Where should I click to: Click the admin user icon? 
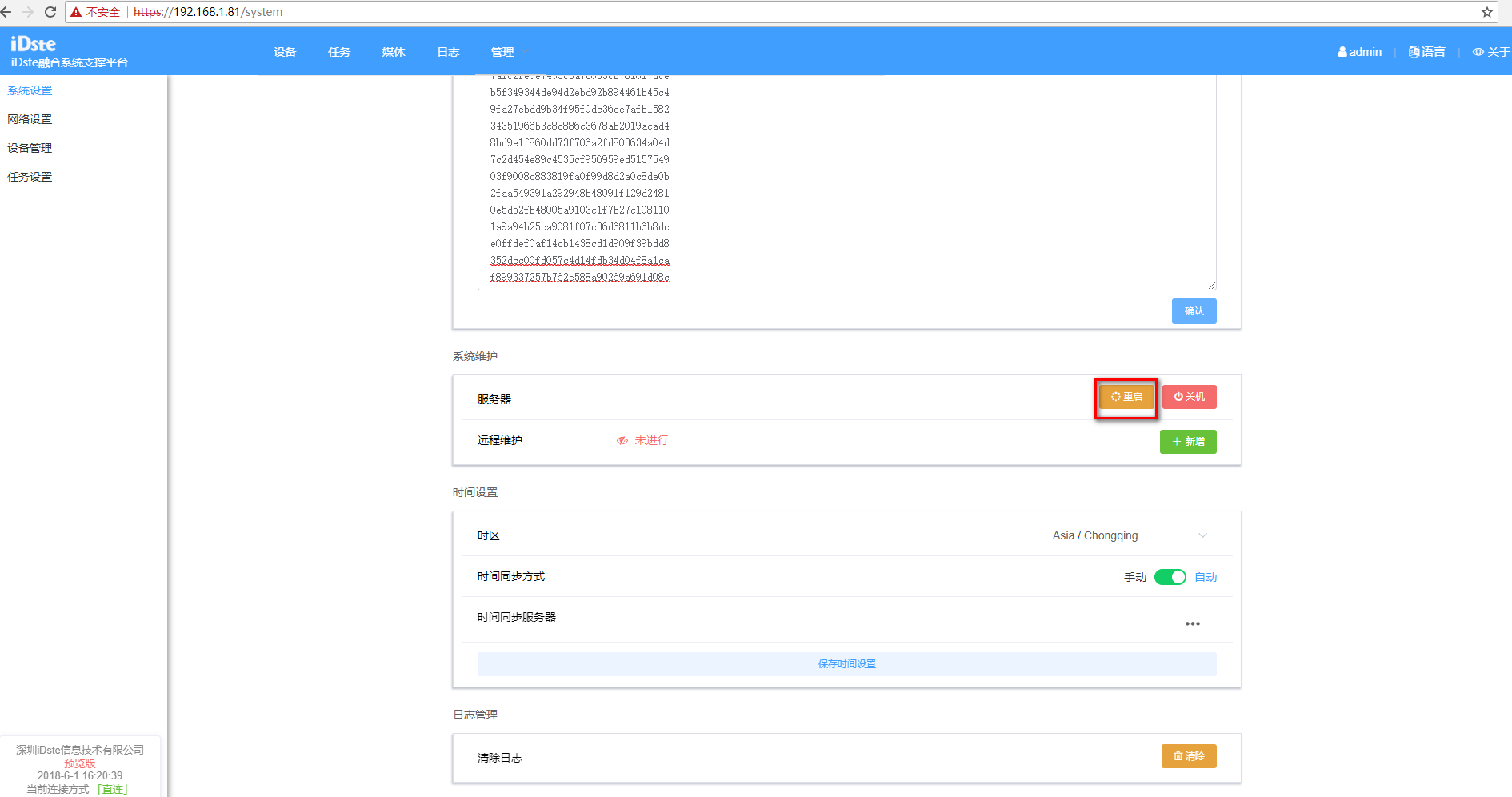[1342, 52]
